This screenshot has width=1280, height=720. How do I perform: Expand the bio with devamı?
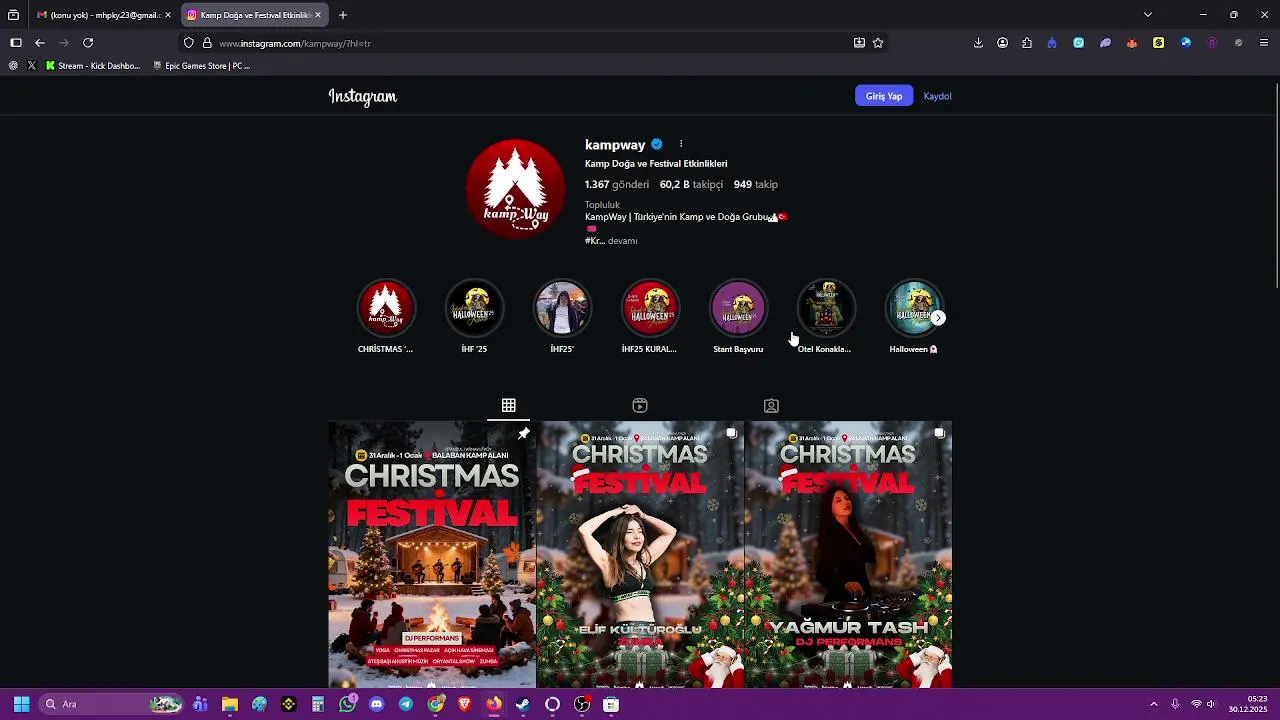(x=623, y=241)
